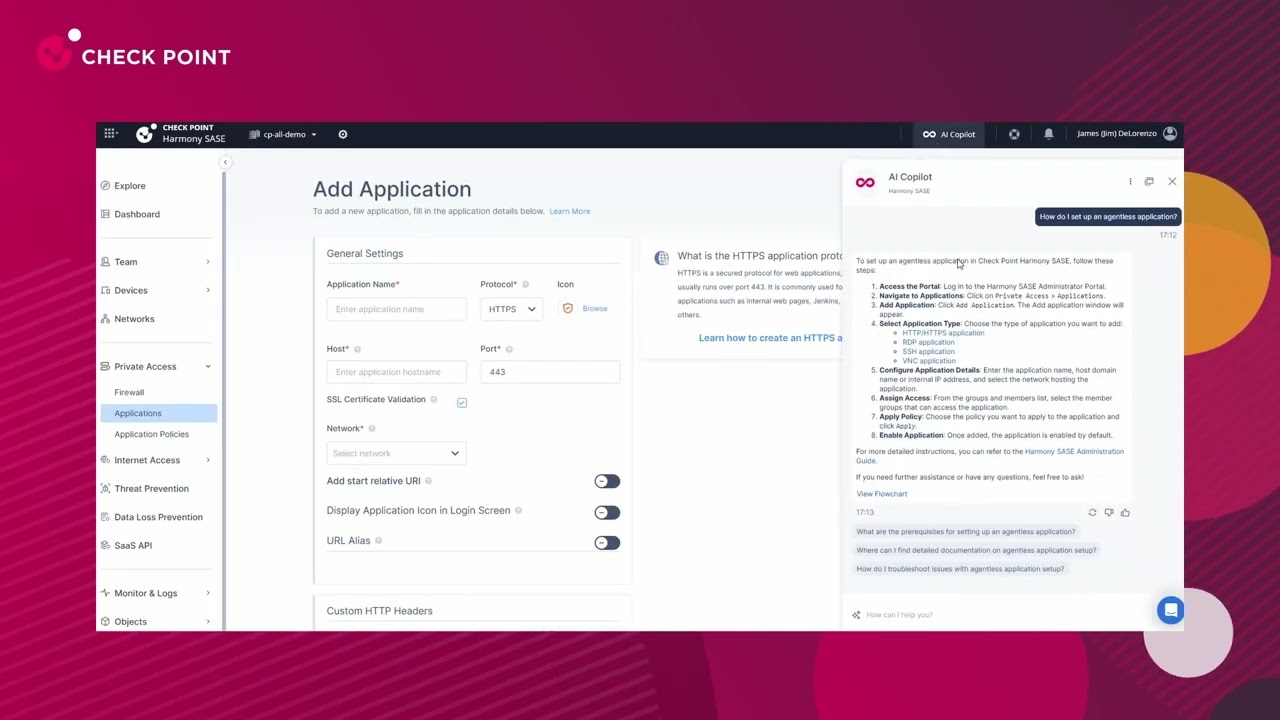Pop out the AI Copilot panel window
This screenshot has height=720, width=1280.
tap(1149, 181)
